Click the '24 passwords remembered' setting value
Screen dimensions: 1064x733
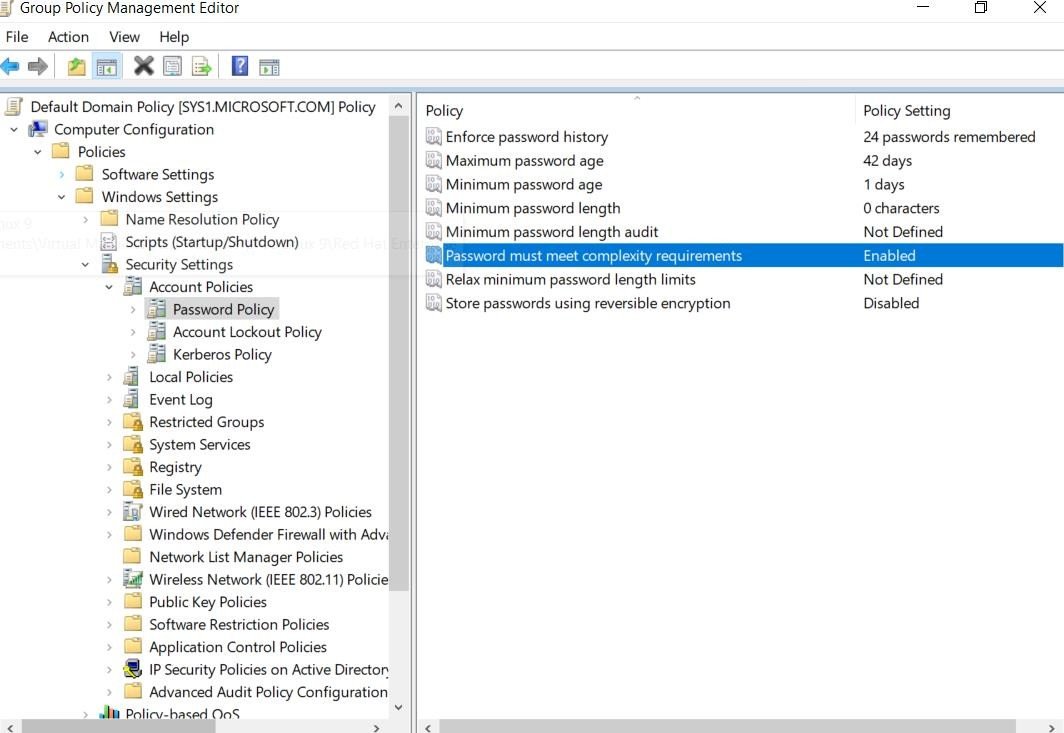949,136
